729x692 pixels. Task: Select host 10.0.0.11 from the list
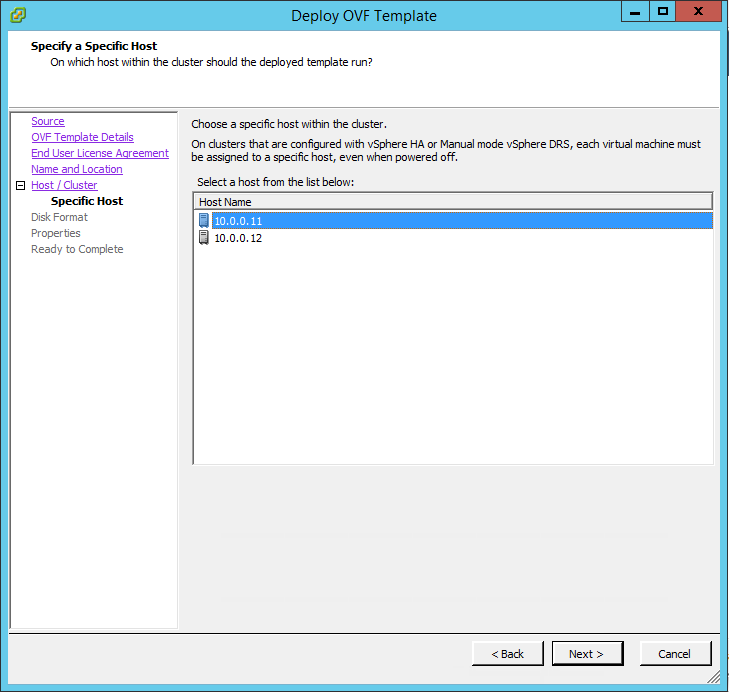click(238, 221)
